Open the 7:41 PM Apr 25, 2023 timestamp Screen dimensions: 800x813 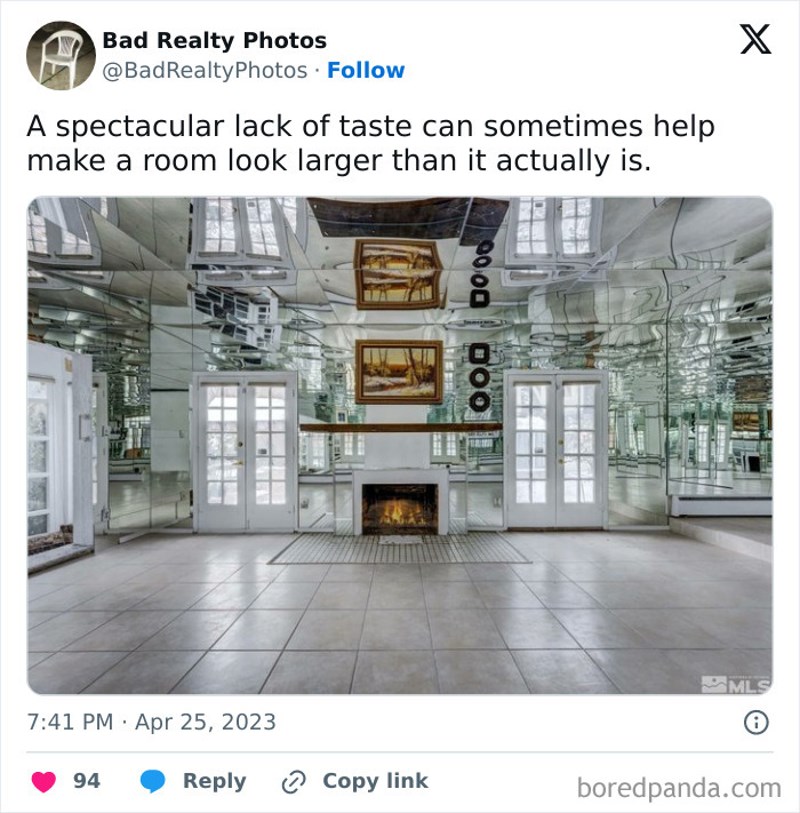click(x=151, y=722)
